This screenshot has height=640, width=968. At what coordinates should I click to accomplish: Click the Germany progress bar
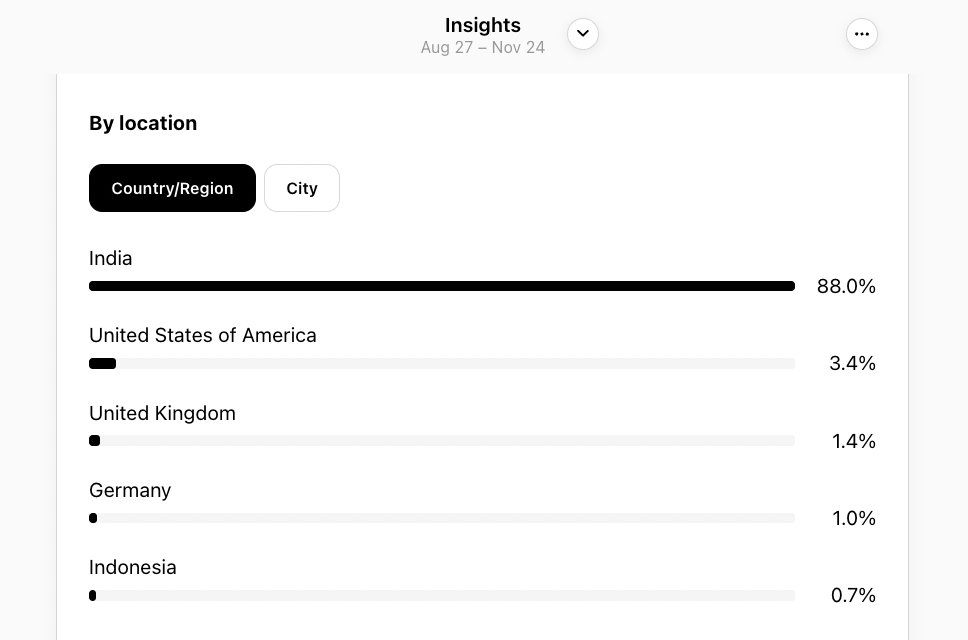click(441, 518)
